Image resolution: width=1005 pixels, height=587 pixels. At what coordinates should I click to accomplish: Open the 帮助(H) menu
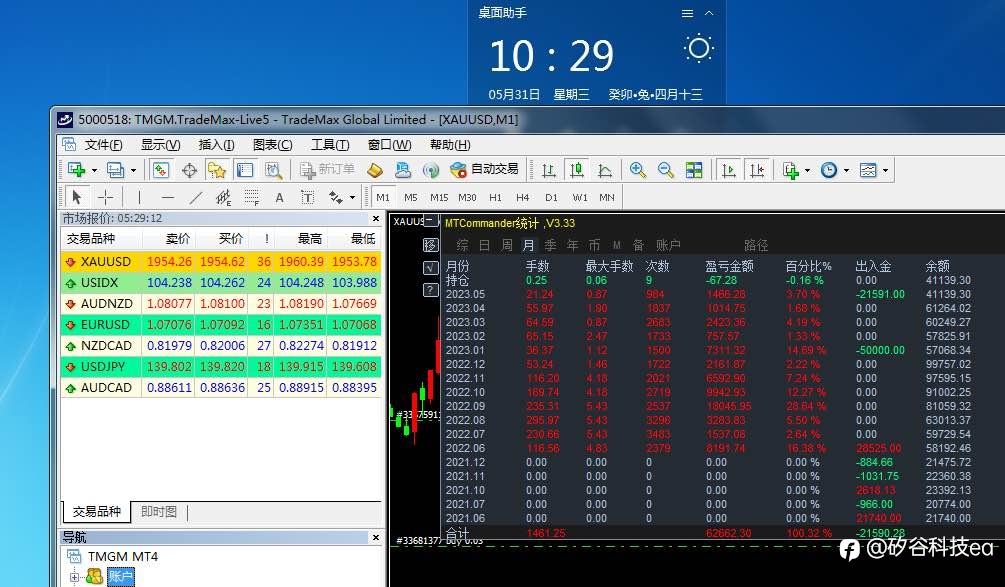pyautogui.click(x=449, y=145)
